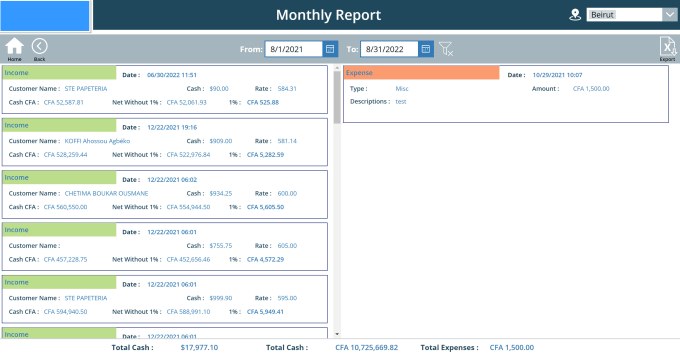This screenshot has height=361, width=680.
Task: Click expense amount CFA 1,500.00 in card
Action: pos(591,89)
